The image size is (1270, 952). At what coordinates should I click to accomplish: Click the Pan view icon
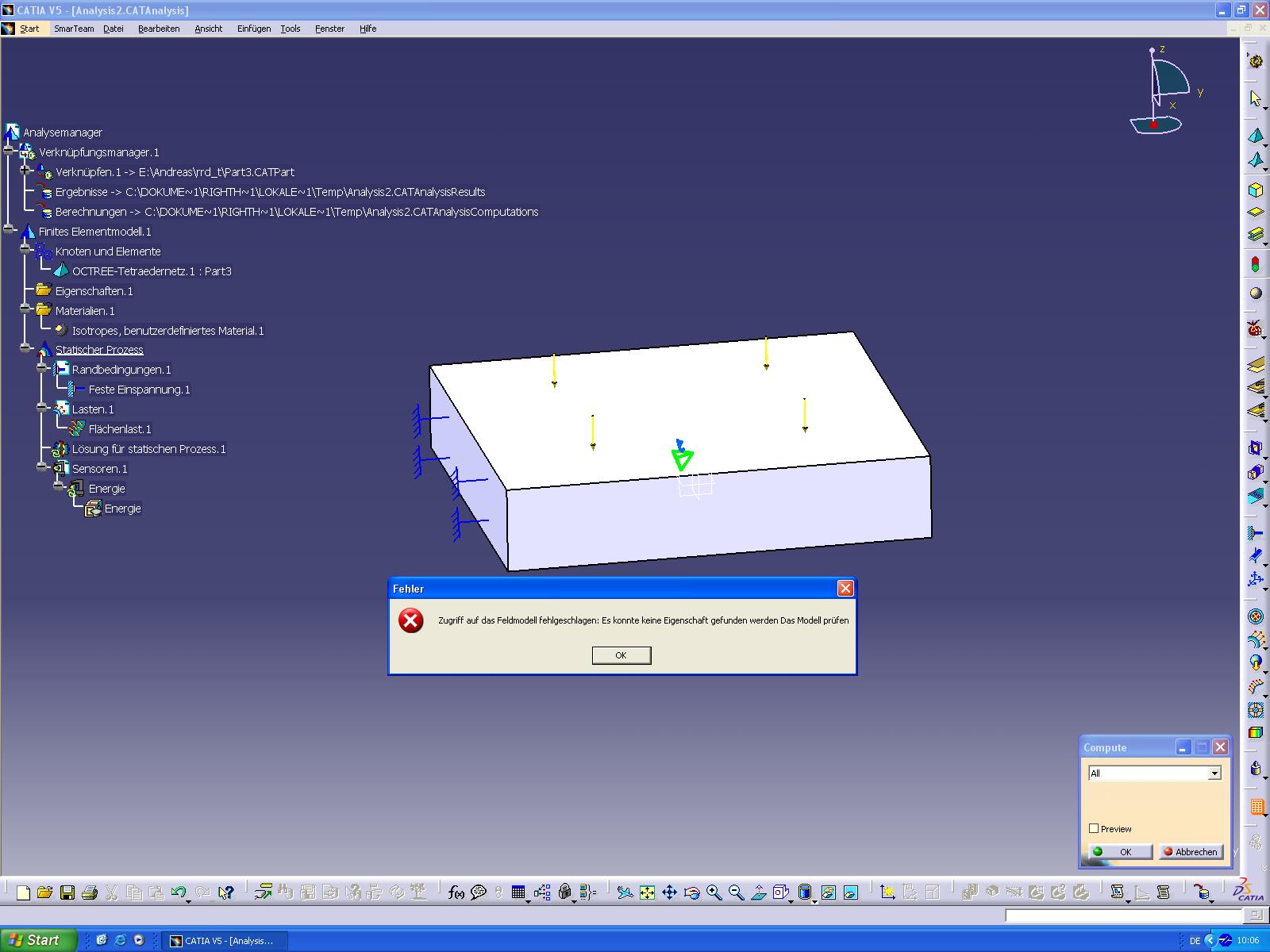pyautogui.click(x=670, y=892)
